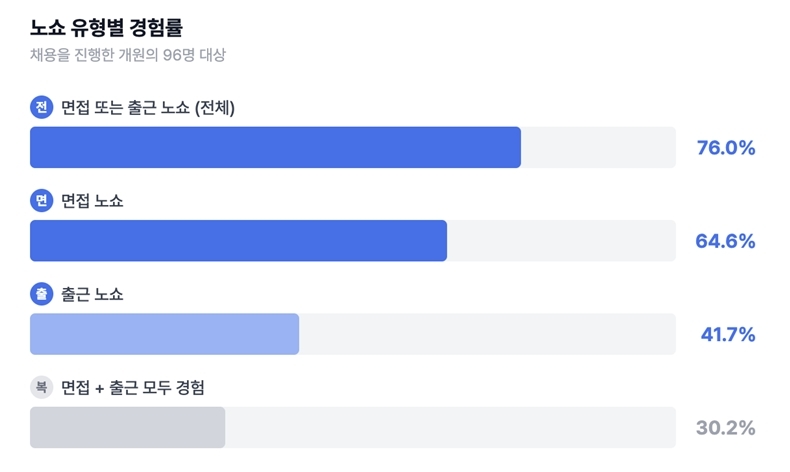Click the subtitle '채용을 진행한 개원의 96명 대상'
The height and width of the screenshot is (472, 790).
128,55
